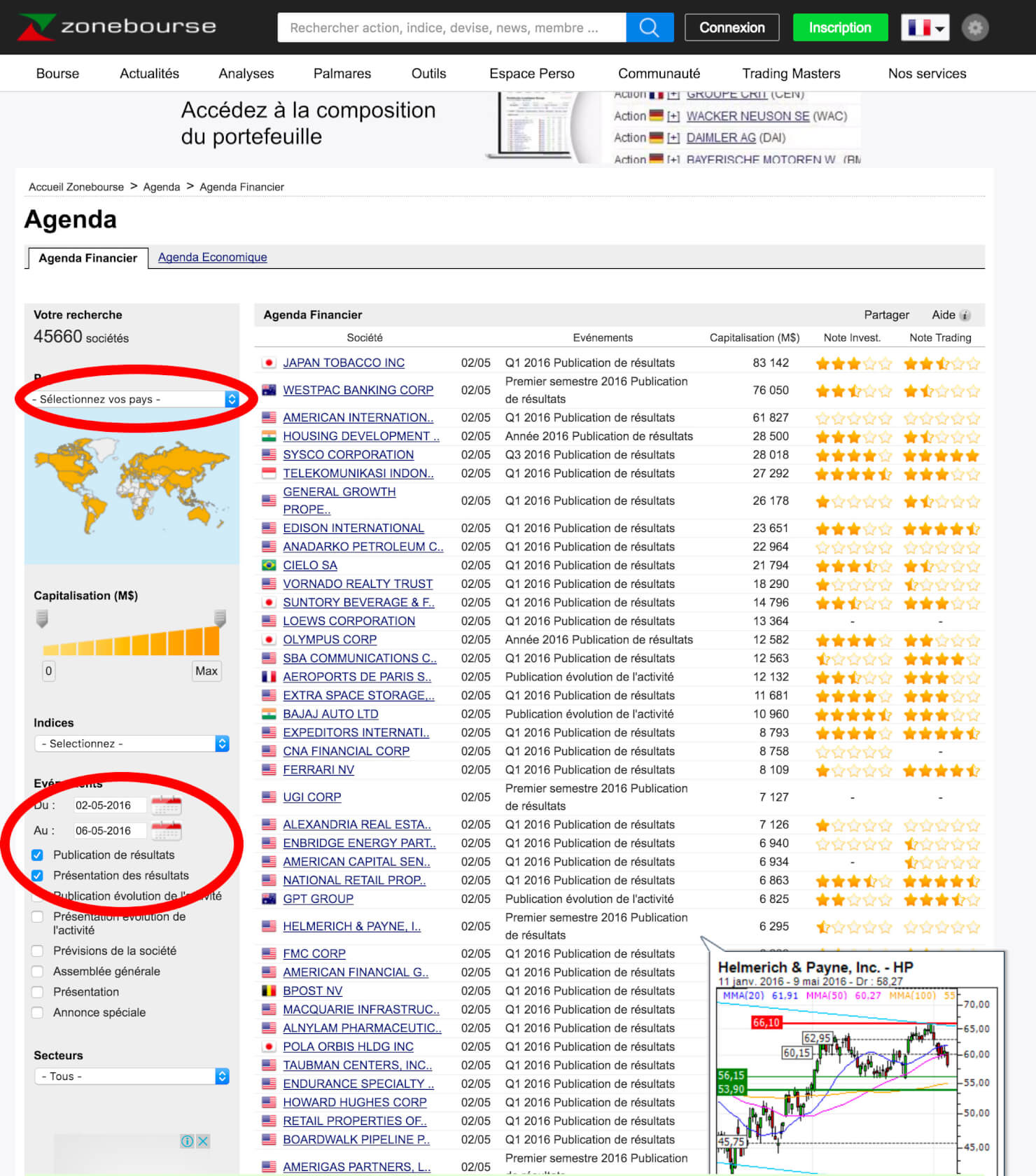This screenshot has height=1176, width=1036.
Task: Click the India flag beside Housing Development
Action: pyautogui.click(x=268, y=436)
